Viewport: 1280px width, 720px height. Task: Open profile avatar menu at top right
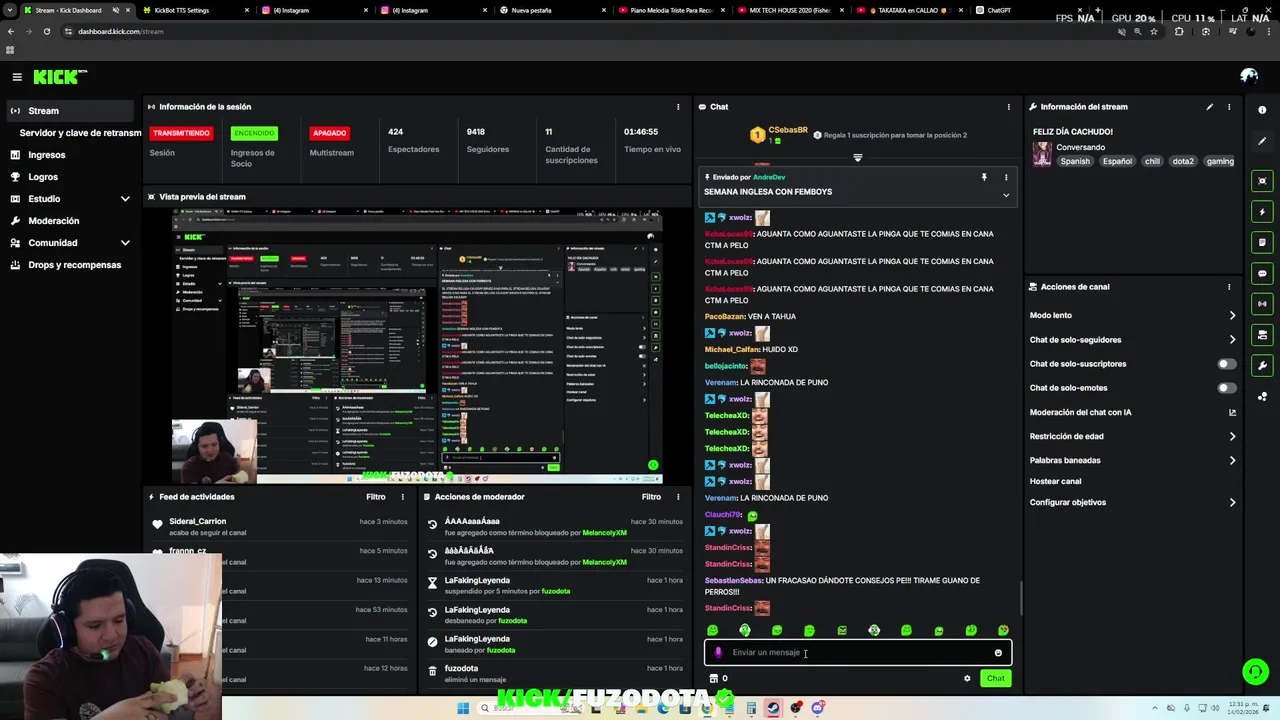tap(1249, 76)
